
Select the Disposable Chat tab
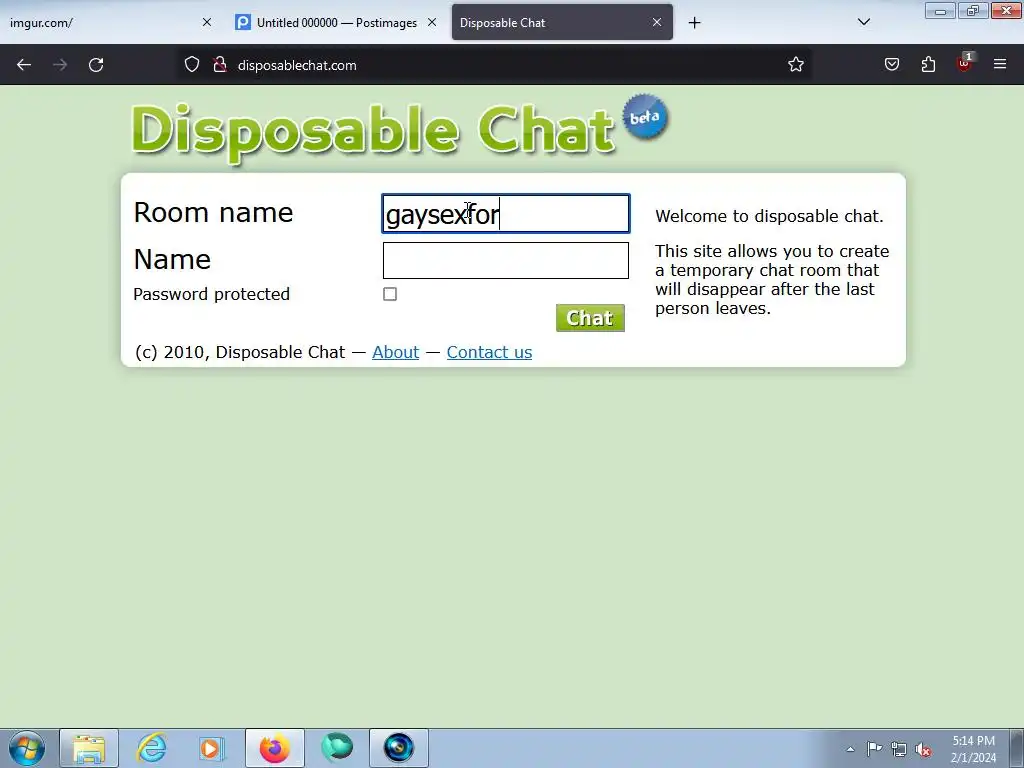coord(562,22)
